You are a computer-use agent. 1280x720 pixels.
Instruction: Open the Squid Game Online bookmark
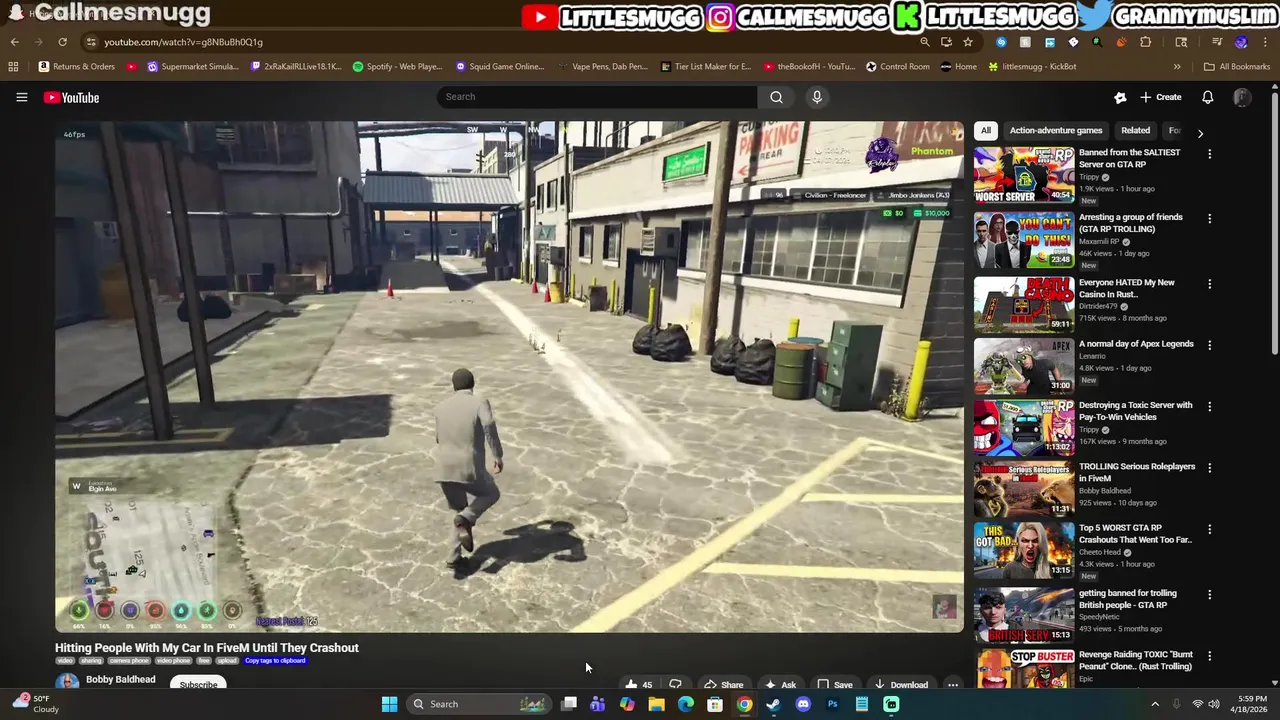point(499,67)
